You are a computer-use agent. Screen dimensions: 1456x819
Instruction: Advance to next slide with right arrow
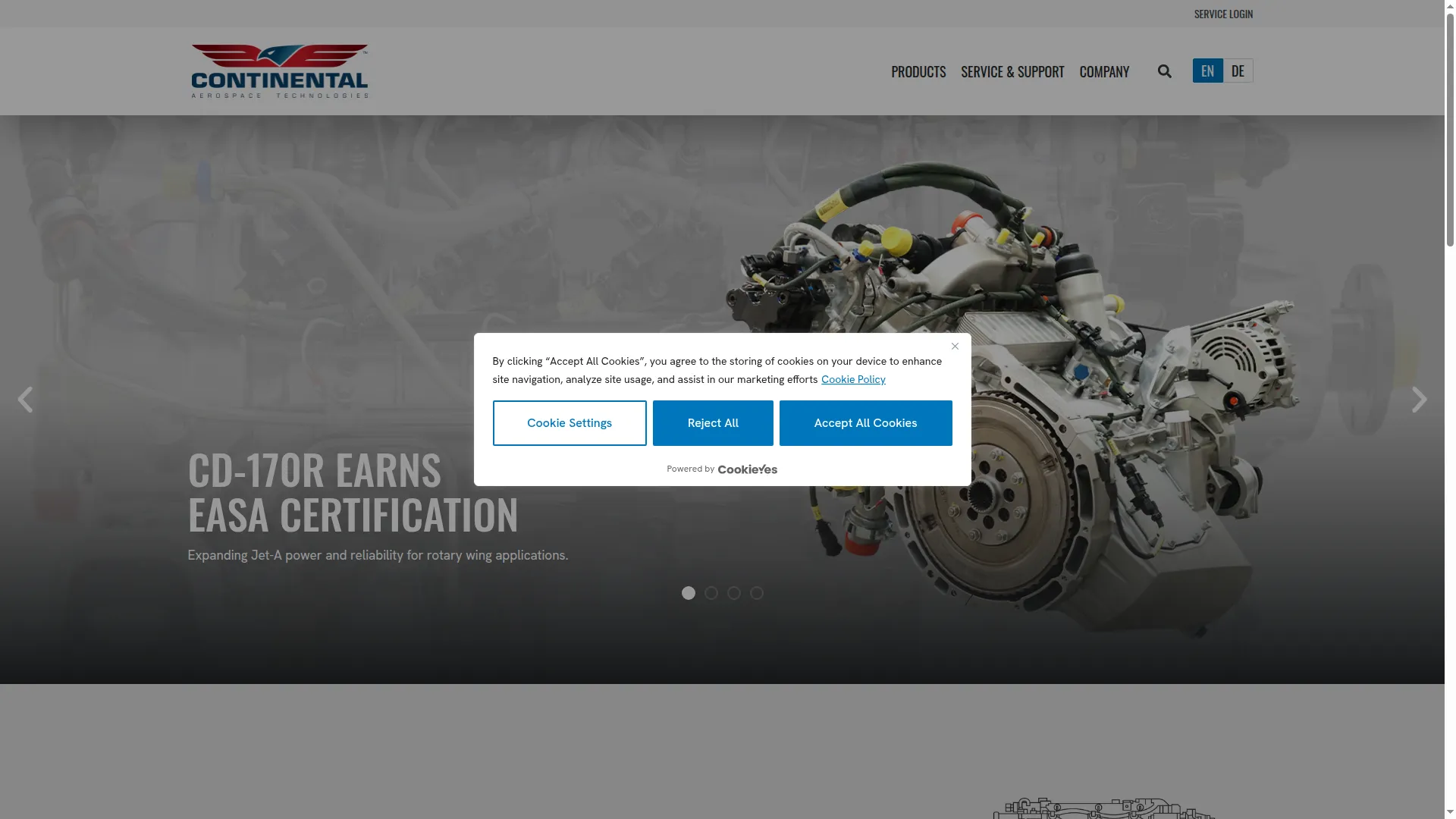pyautogui.click(x=1419, y=400)
